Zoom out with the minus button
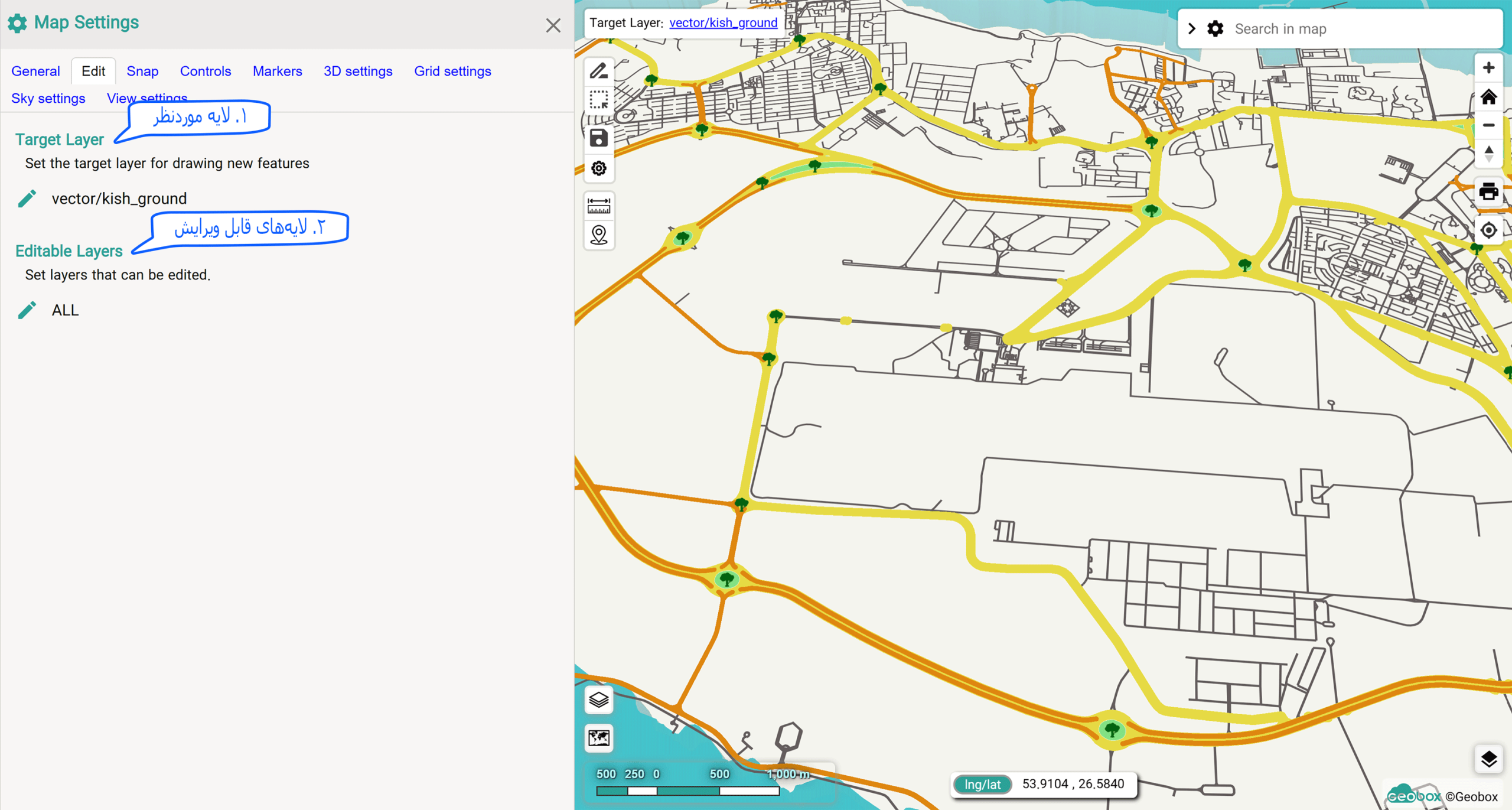 click(1488, 125)
